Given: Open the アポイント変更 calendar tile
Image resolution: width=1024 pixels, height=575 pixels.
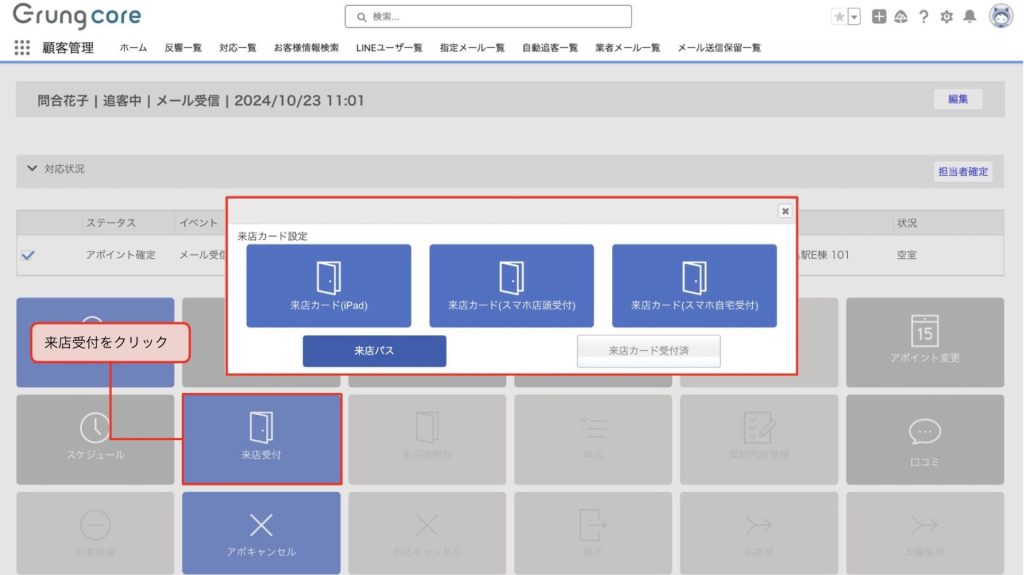Looking at the screenshot, I should point(924,341).
